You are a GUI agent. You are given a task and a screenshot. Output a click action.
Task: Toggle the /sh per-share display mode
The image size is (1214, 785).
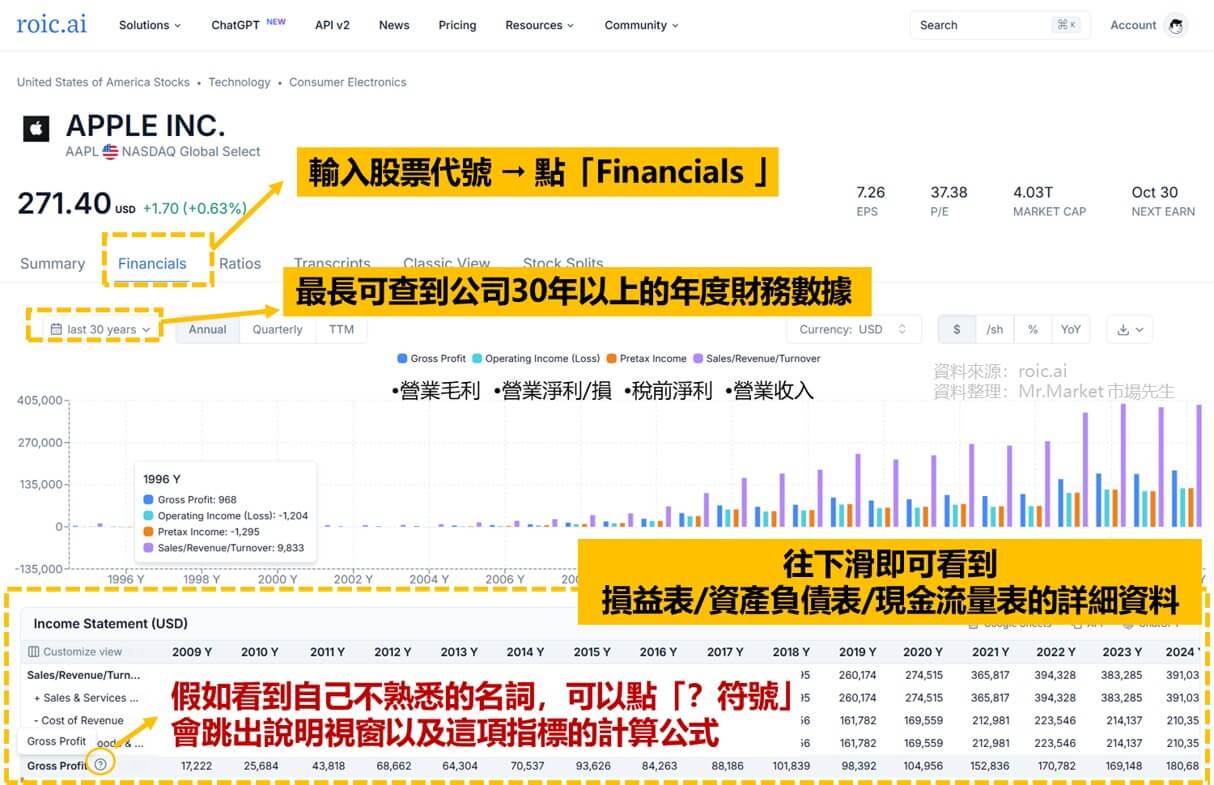[x=996, y=329]
